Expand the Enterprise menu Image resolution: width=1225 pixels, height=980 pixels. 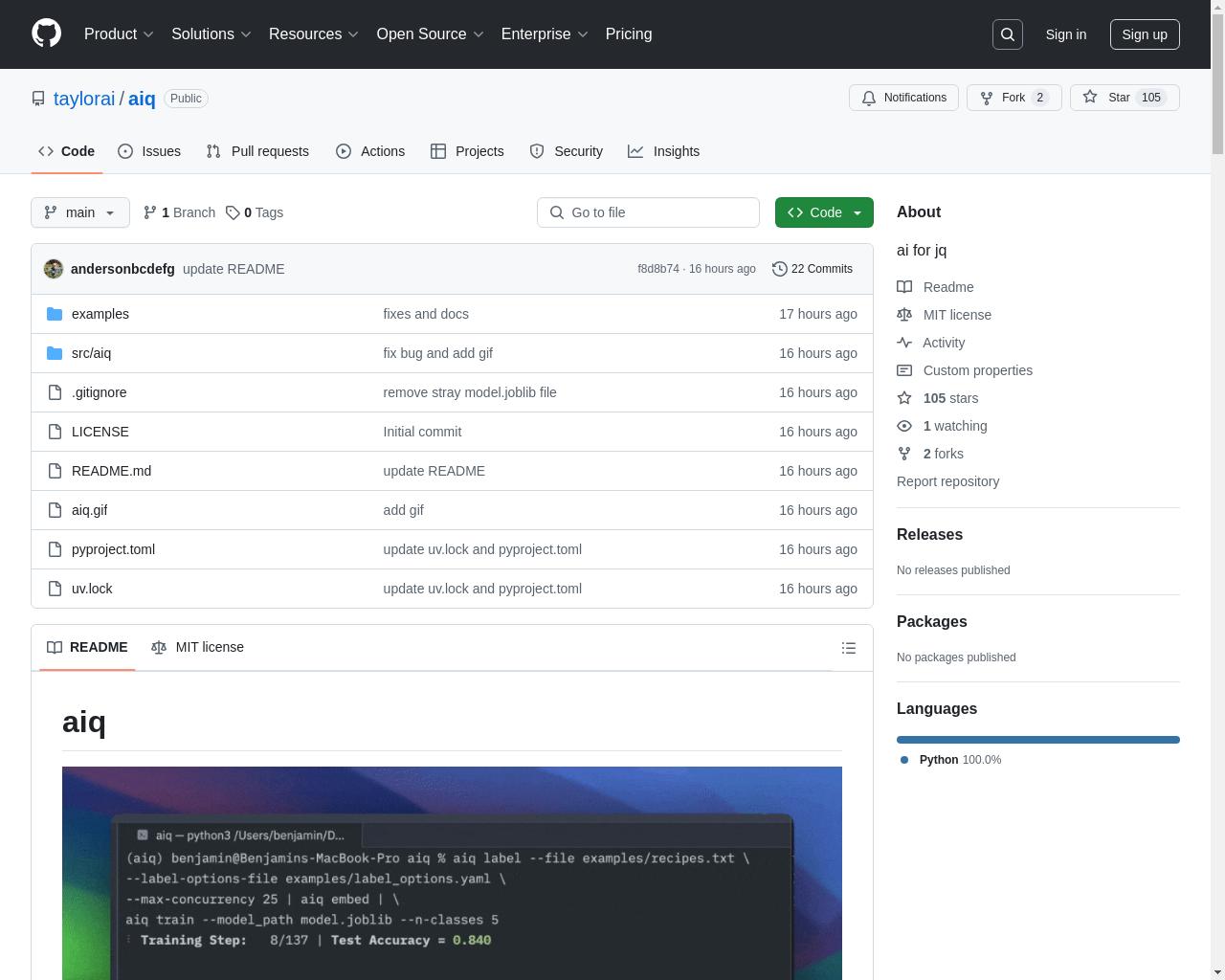click(x=545, y=33)
